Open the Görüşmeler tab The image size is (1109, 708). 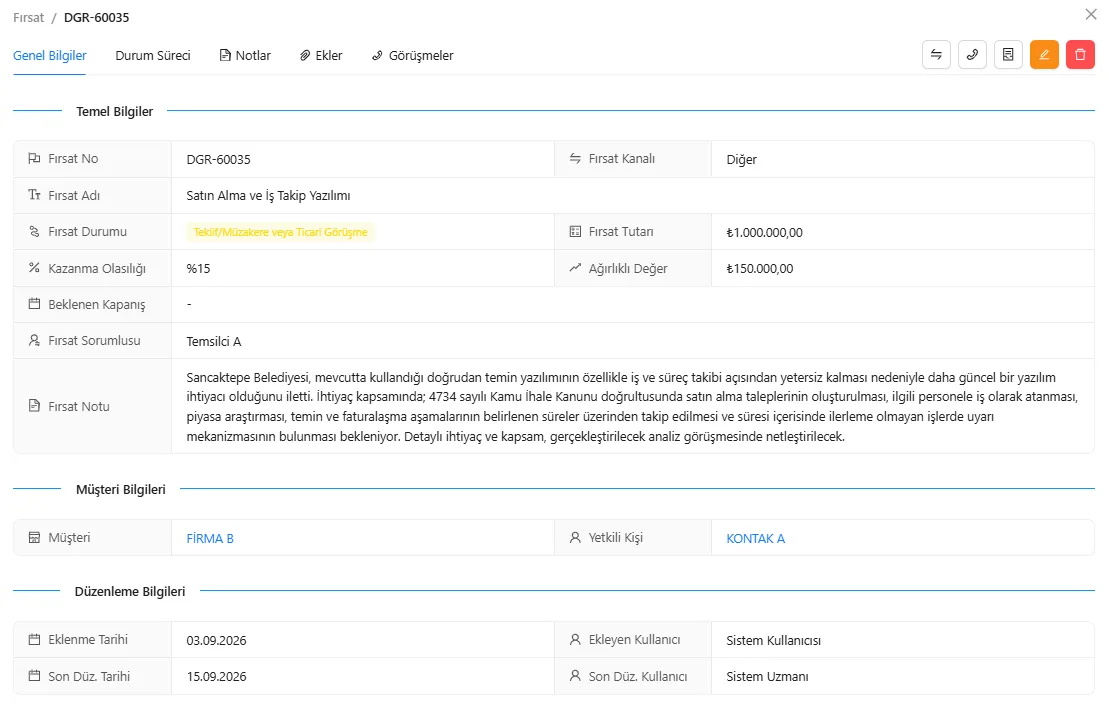(413, 55)
